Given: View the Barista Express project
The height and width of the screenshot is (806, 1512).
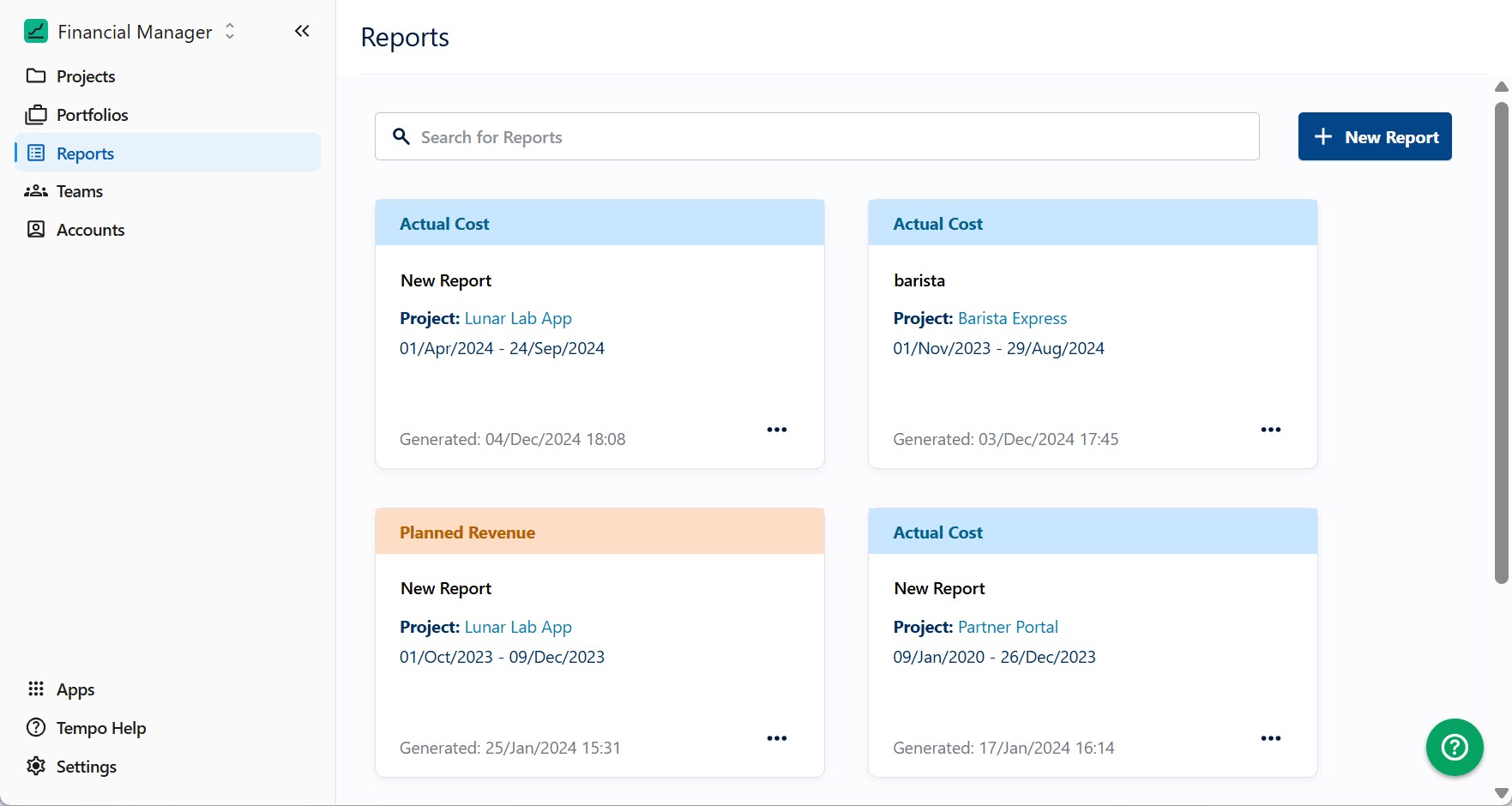Looking at the screenshot, I should pyautogui.click(x=1012, y=318).
